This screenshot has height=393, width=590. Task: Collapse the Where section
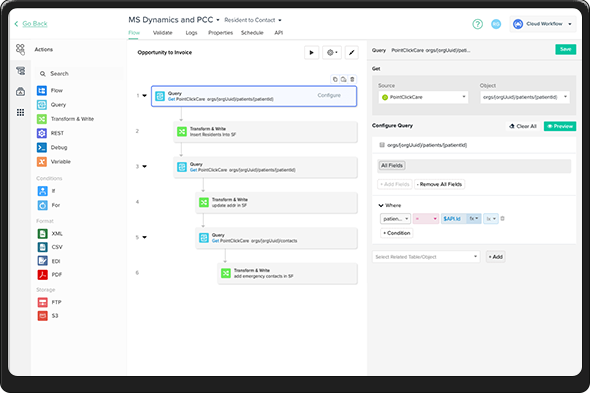click(381, 206)
